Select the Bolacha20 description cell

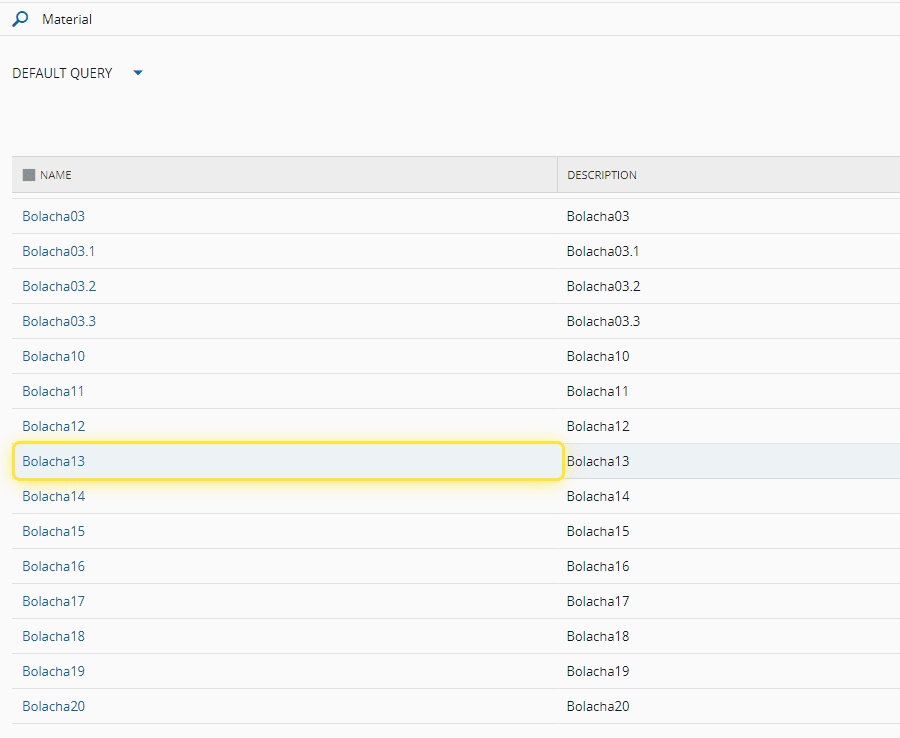pos(728,706)
